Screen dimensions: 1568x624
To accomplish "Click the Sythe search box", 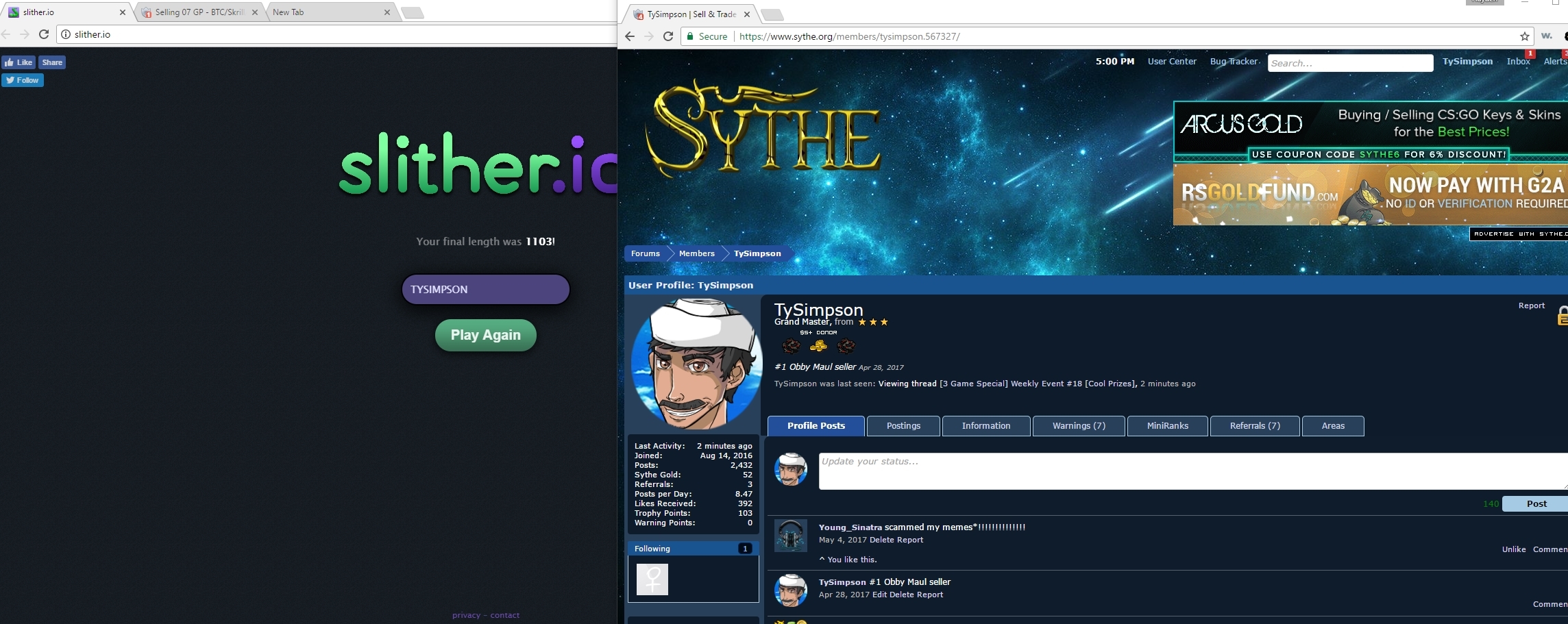I will pos(1350,63).
